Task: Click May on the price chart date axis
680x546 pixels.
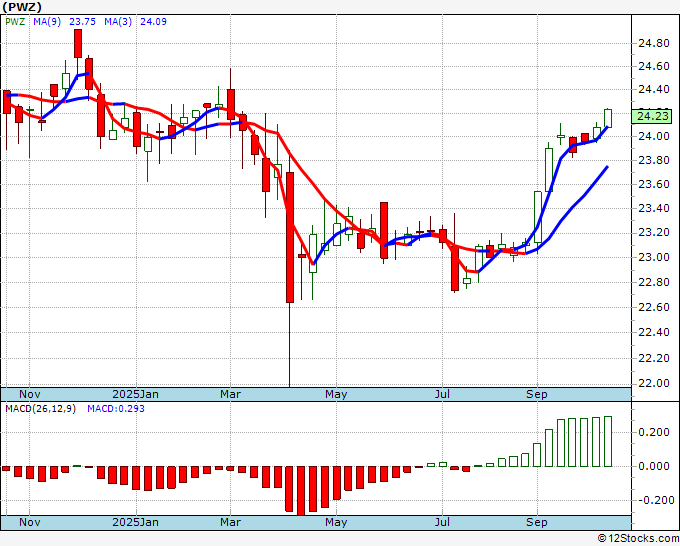Action: pos(336,394)
